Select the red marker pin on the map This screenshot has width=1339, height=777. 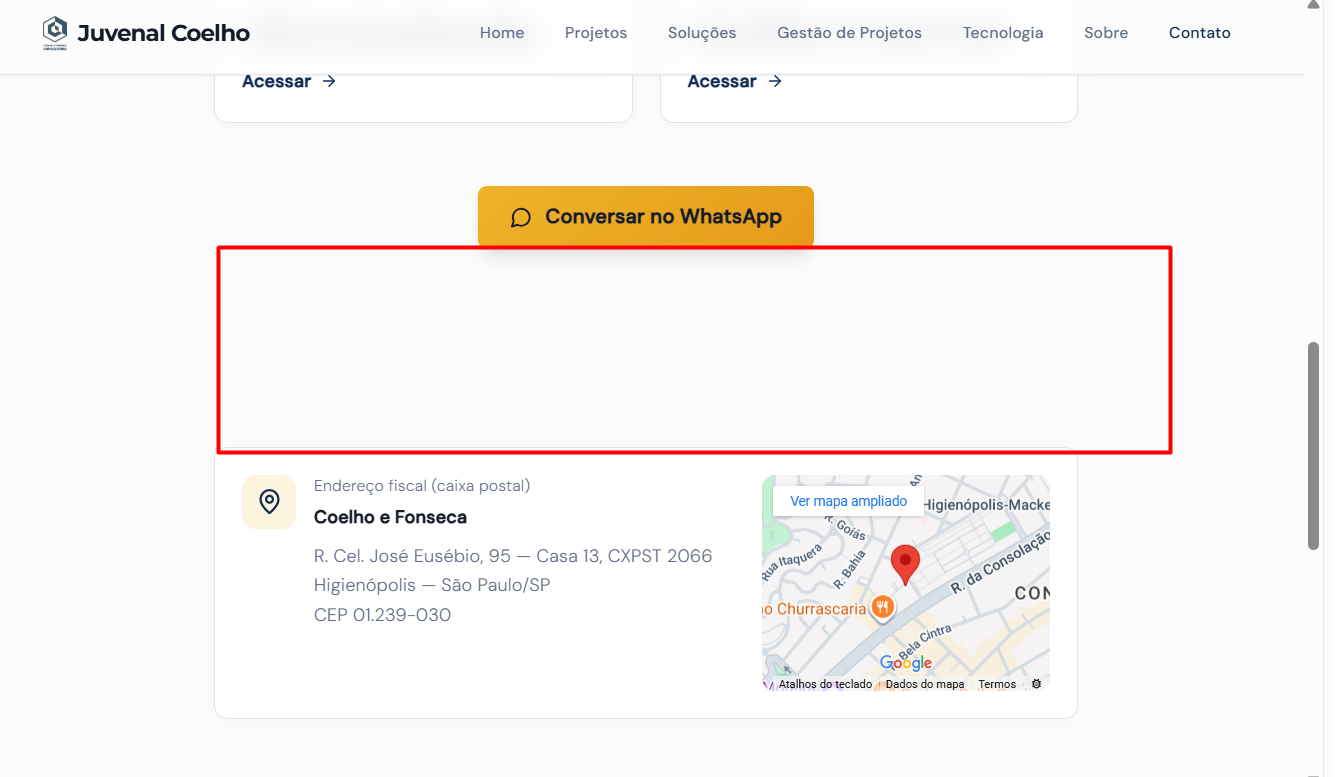click(x=905, y=564)
